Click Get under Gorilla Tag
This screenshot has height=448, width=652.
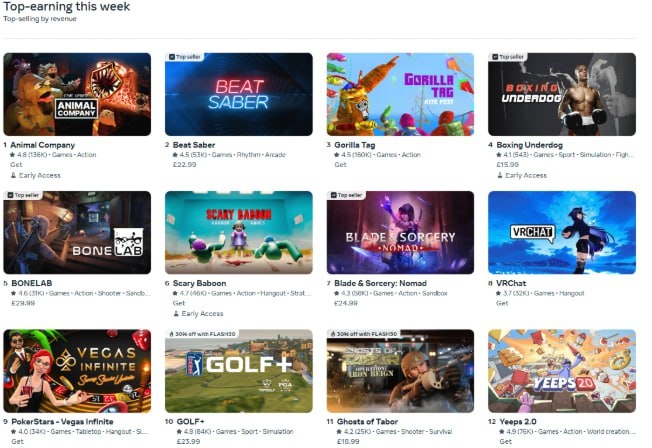click(340, 165)
